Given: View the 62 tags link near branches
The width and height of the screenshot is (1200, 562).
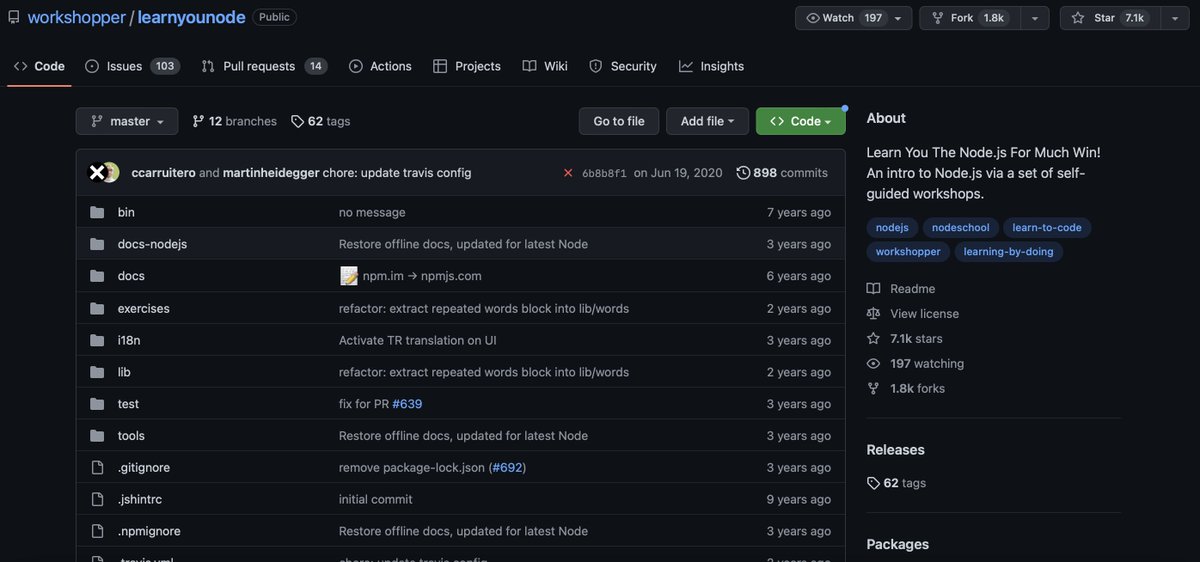Looking at the screenshot, I should click(x=320, y=121).
